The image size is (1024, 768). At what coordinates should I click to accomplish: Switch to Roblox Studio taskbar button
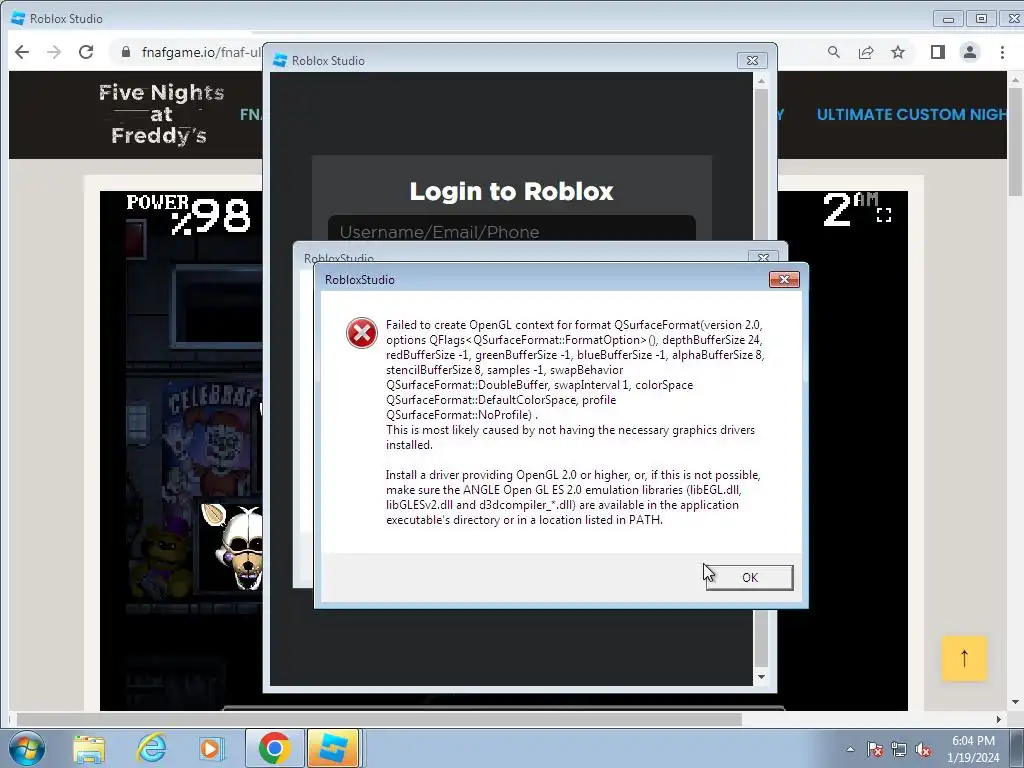click(333, 748)
